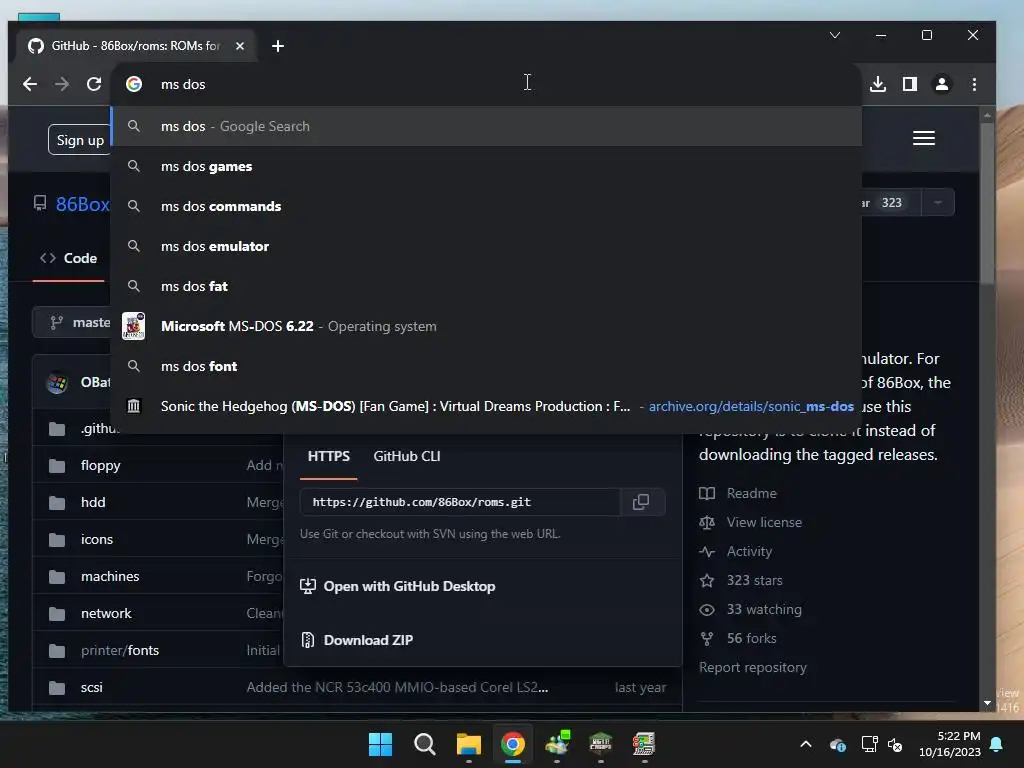Show hidden system tray icons
1024x768 pixels.
tap(806, 744)
